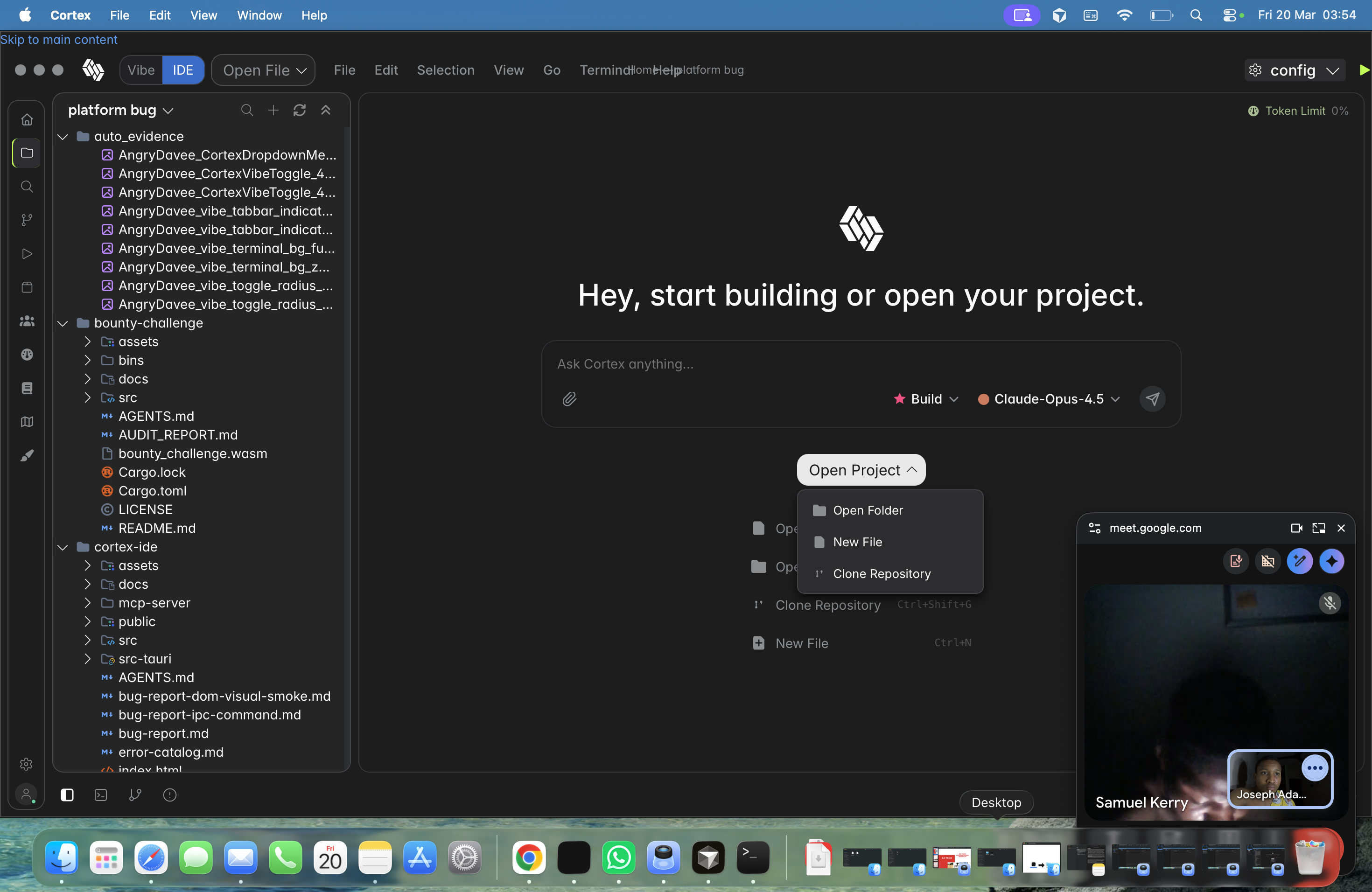Select the paintbrush theming sidebar icon

(27, 455)
